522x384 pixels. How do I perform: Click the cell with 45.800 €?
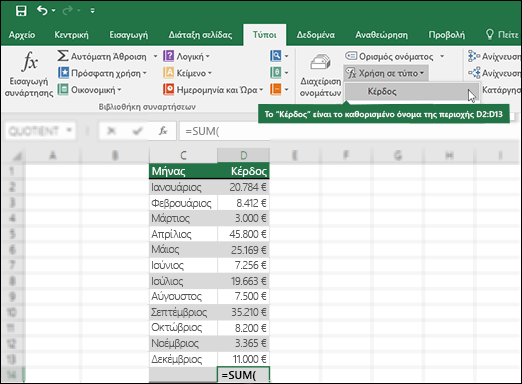pyautogui.click(x=243, y=234)
